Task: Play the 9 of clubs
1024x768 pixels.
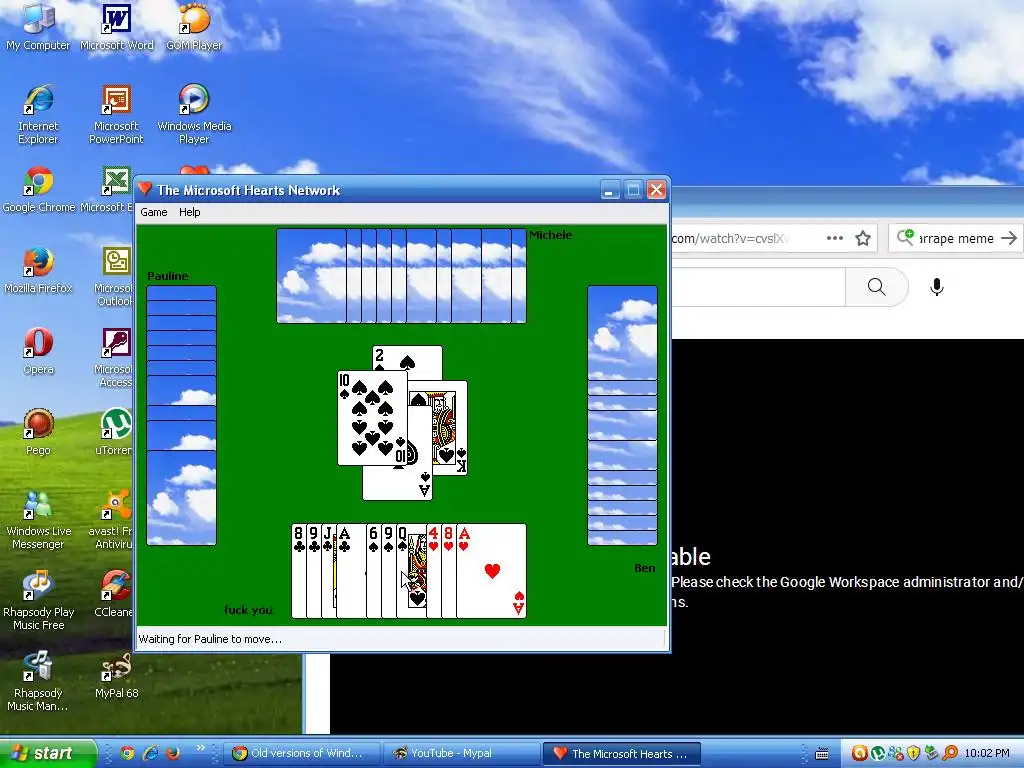Action: click(313, 571)
